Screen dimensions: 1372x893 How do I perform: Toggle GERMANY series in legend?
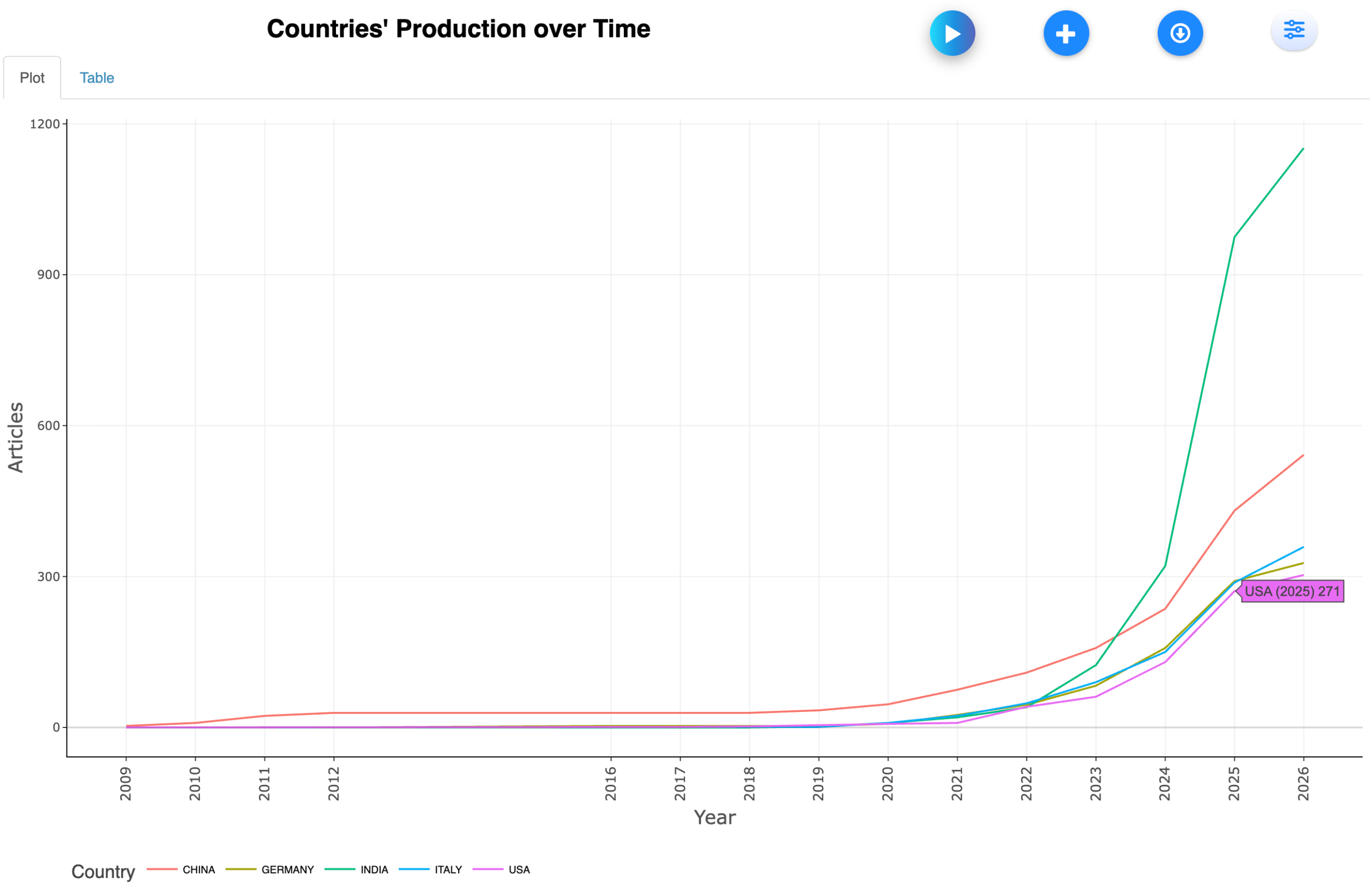[287, 869]
